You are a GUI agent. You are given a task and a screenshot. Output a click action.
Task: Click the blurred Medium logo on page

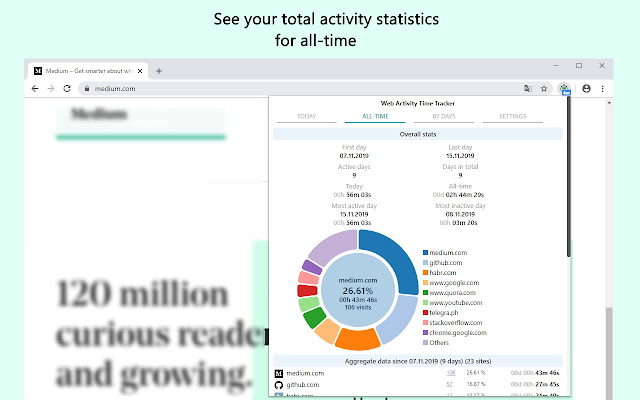pos(99,114)
